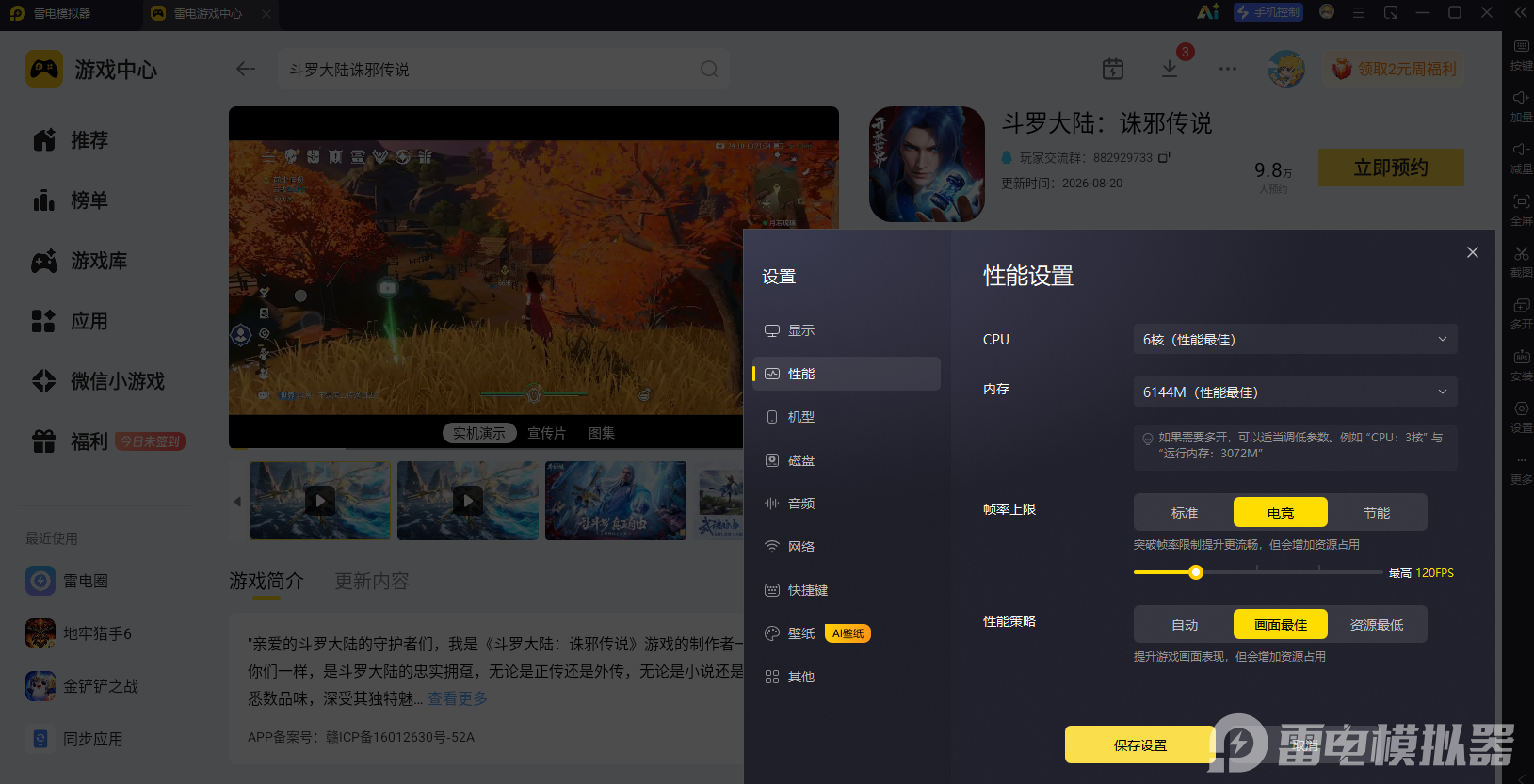Show the 图集 gallery tab
The height and width of the screenshot is (784, 1534).
coord(602,433)
